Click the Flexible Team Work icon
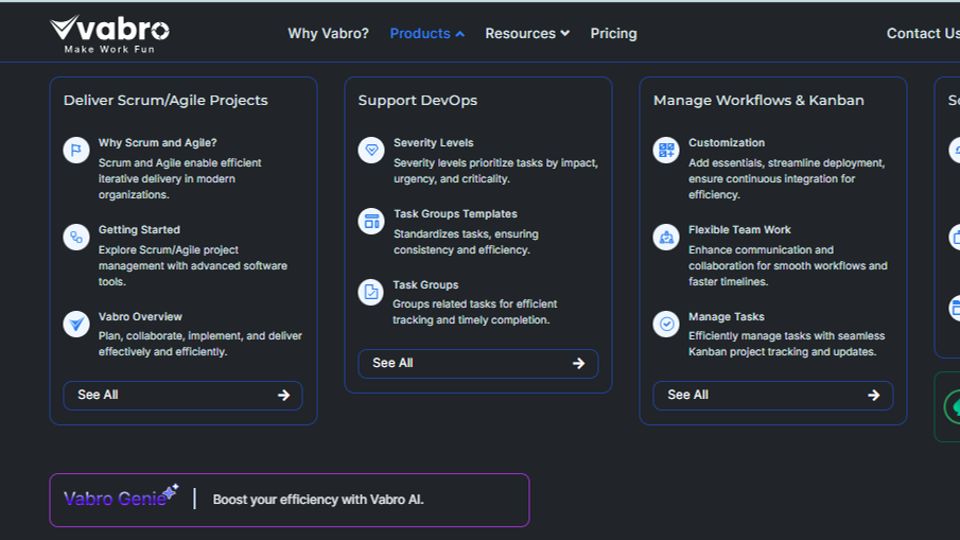Screen dimensions: 960x540 (x=666, y=237)
